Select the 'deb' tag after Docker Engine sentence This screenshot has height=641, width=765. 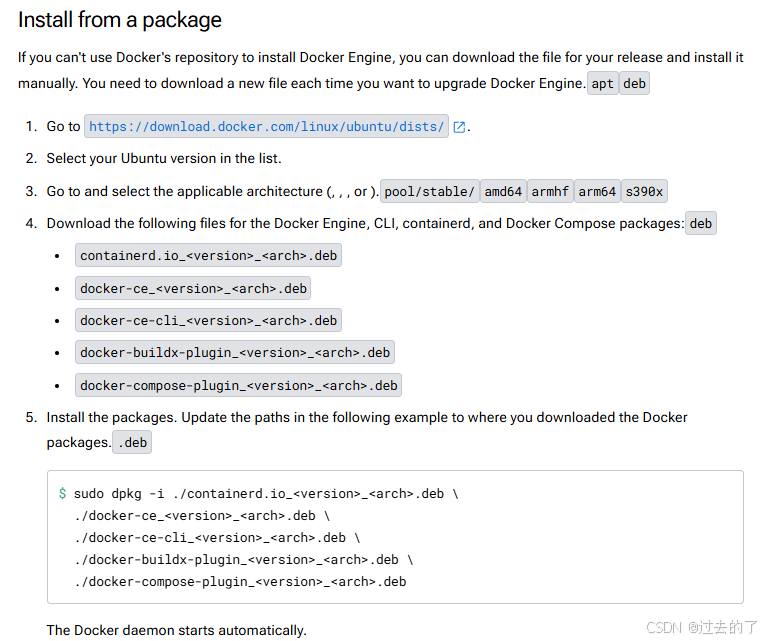[634, 83]
